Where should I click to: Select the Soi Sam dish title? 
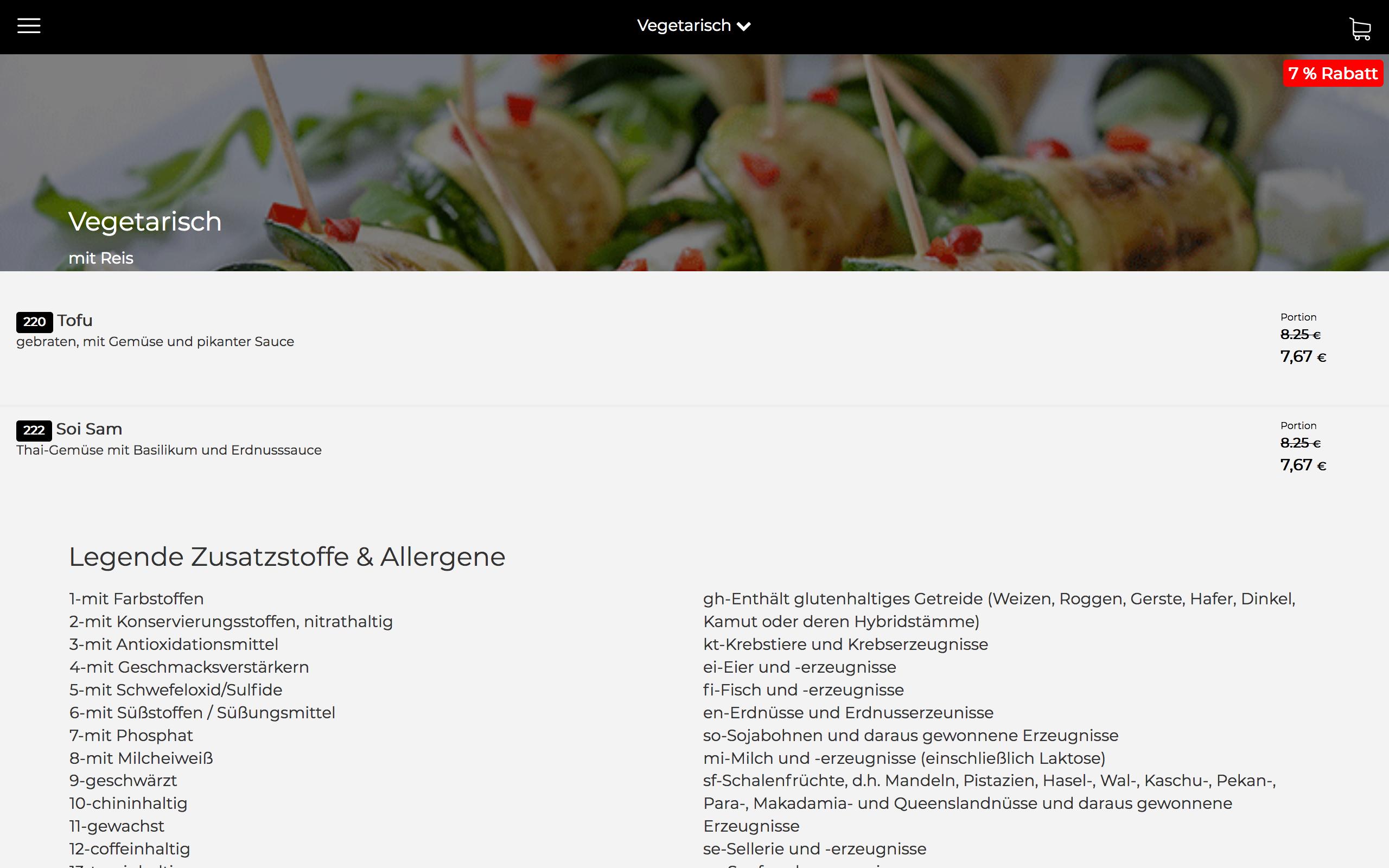(89, 429)
